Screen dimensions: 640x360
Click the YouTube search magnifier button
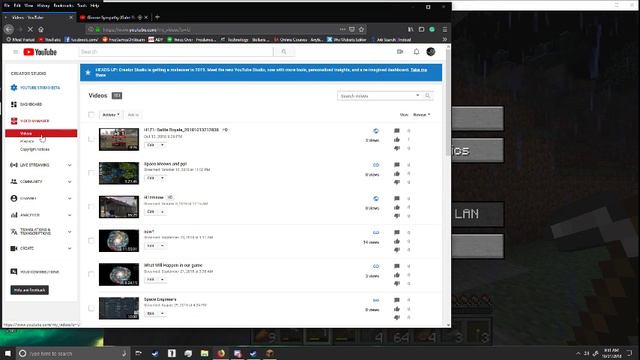click(284, 52)
